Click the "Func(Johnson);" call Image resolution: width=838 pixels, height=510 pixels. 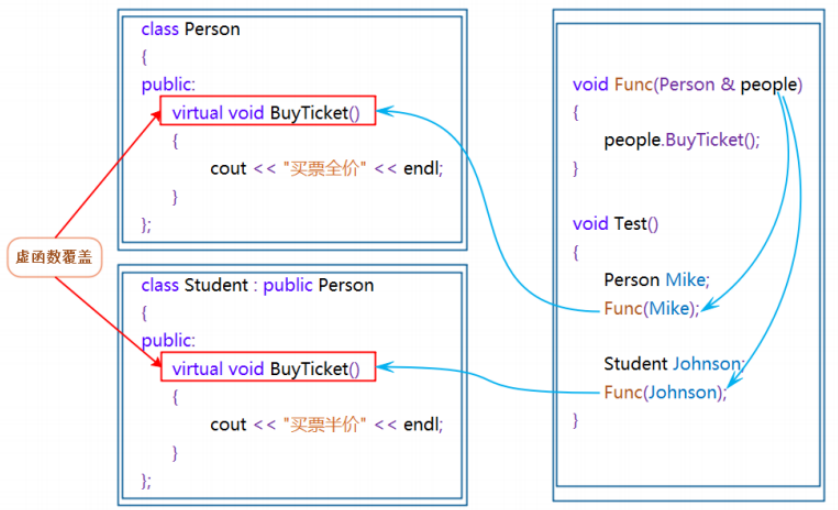pyautogui.click(x=665, y=393)
